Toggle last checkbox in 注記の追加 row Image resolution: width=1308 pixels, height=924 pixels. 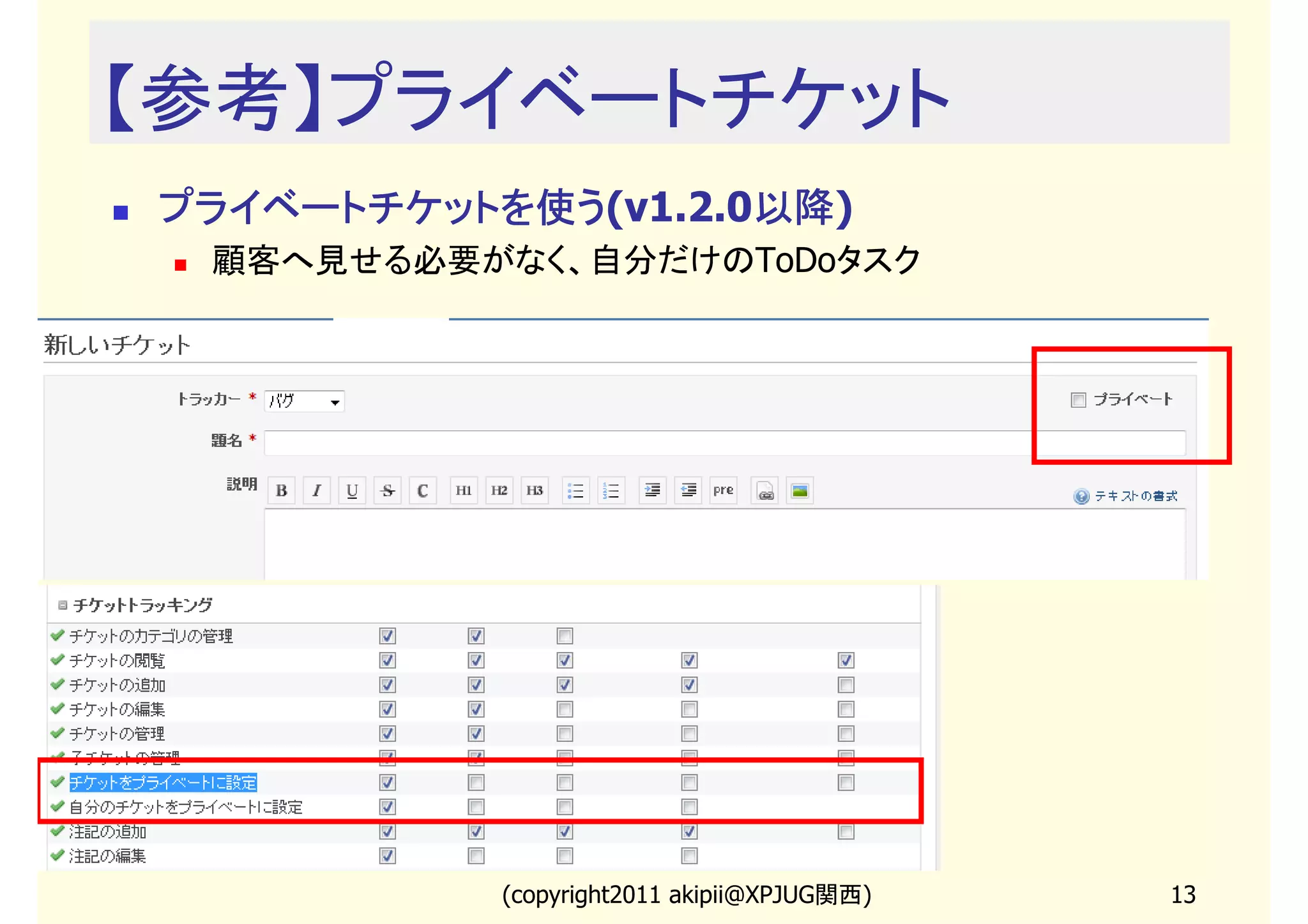pyautogui.click(x=846, y=831)
